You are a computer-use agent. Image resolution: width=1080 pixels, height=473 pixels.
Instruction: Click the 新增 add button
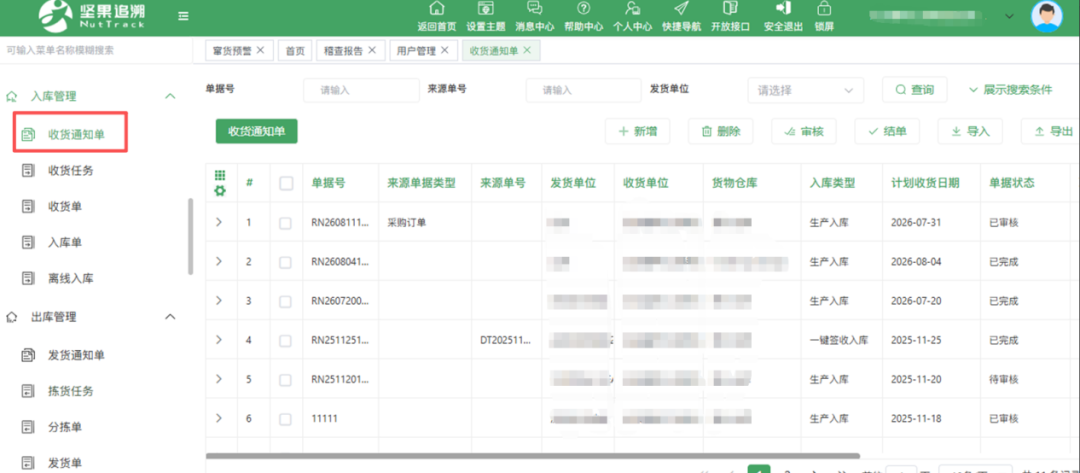[x=637, y=131]
